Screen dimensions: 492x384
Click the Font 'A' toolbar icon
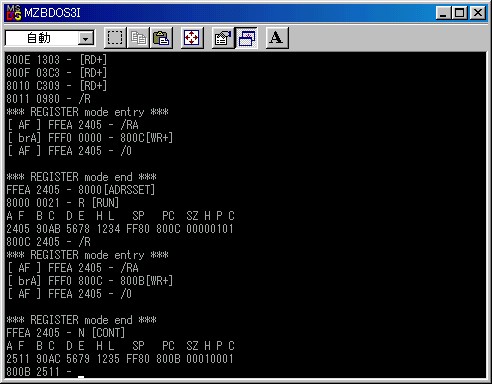277,38
